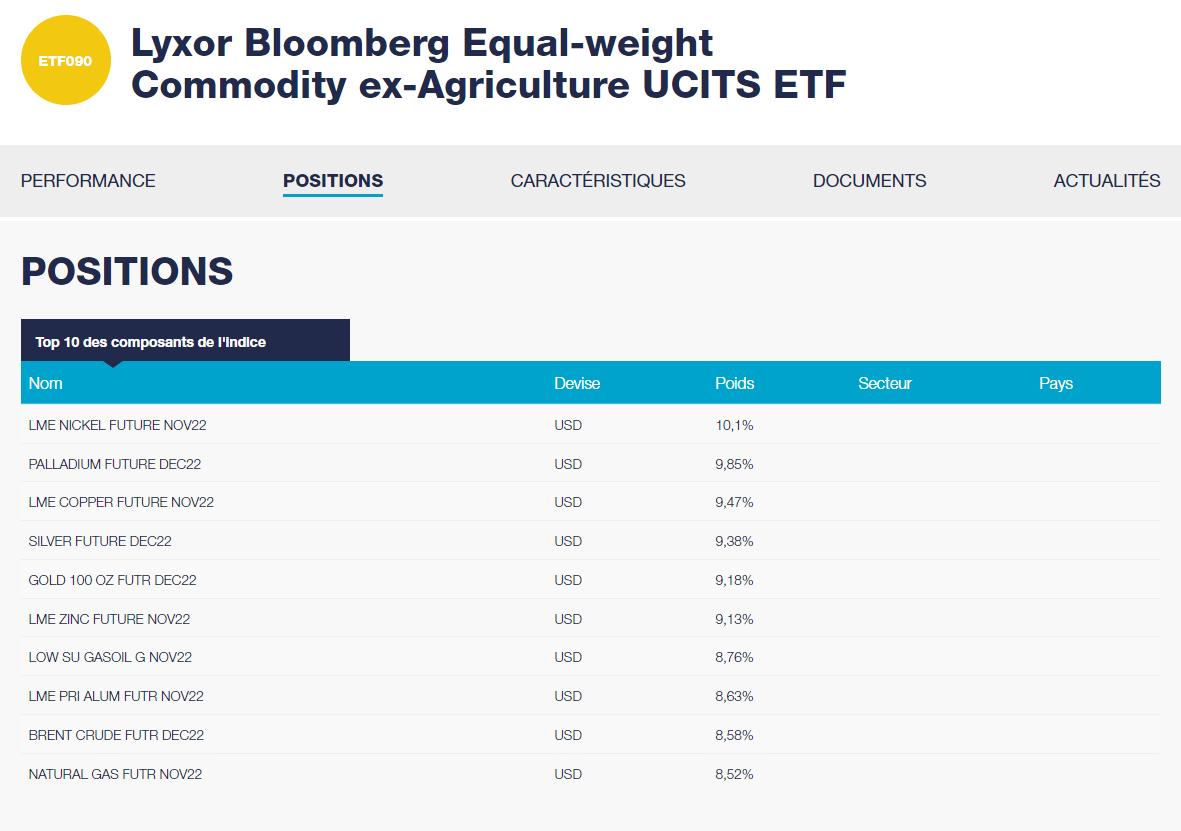This screenshot has width=1181, height=831.
Task: Switch to the CARACTÉRISTIQUES tab
Action: point(598,181)
